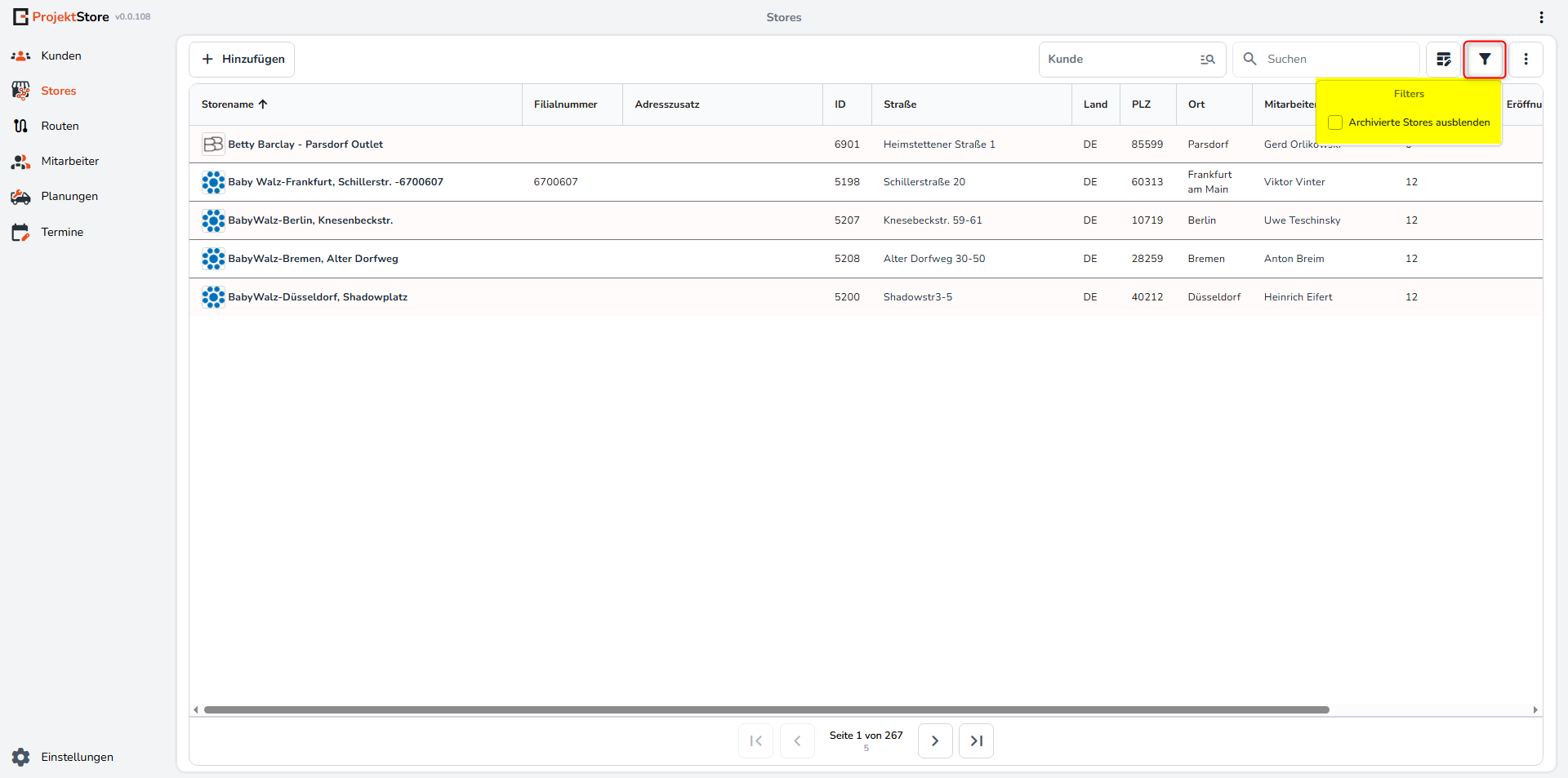
Task: Open the toolbar three-dot more menu
Action: (x=1526, y=59)
